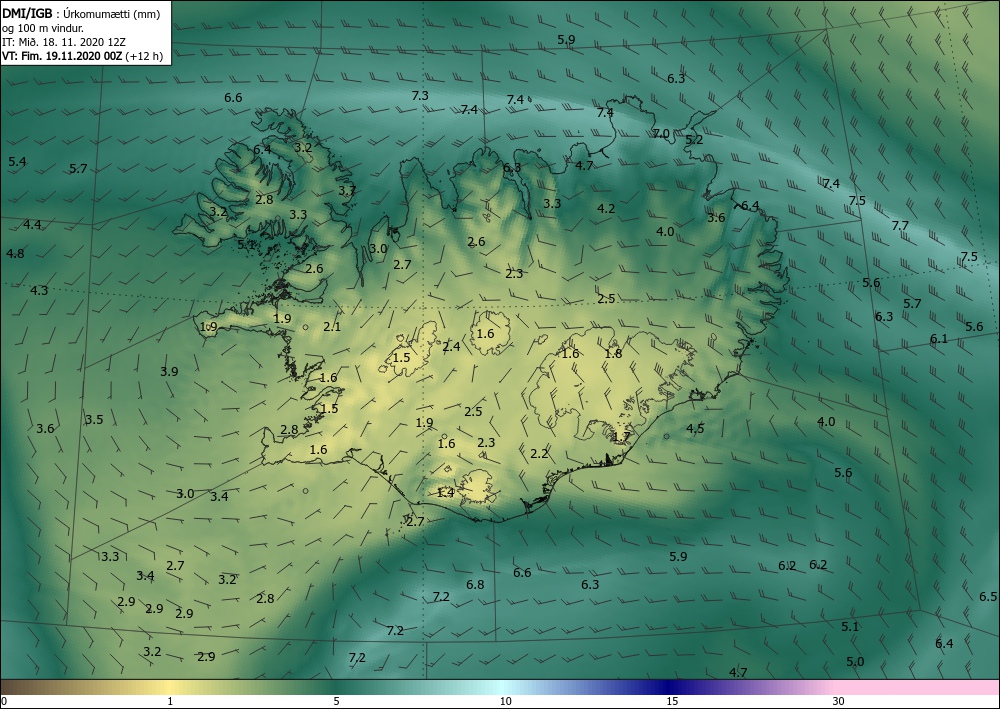This screenshot has width=1000, height=709.
Task: Click the 5.0 precipitation value
Action: coord(855,662)
